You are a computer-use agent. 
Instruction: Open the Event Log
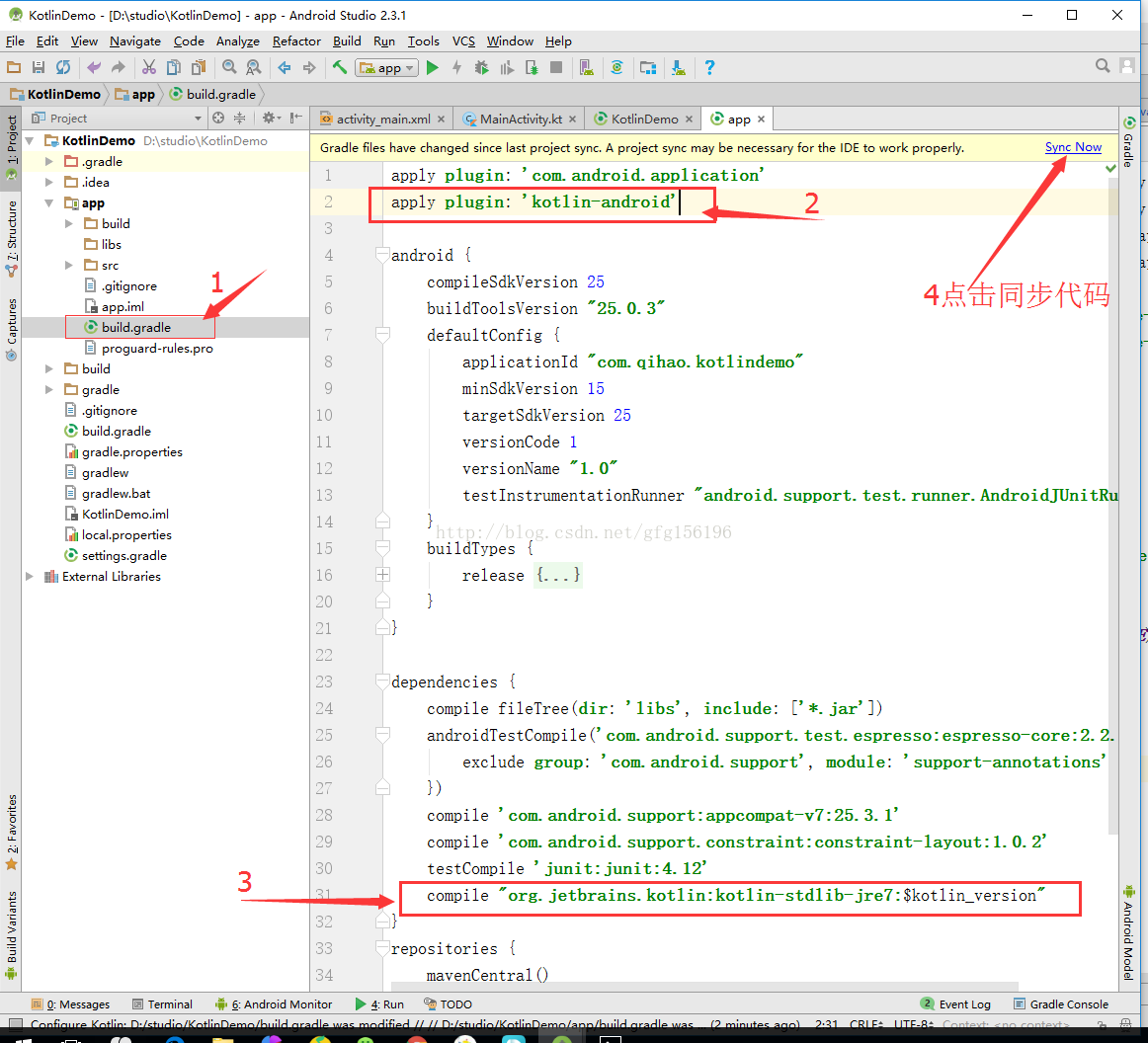956,1004
